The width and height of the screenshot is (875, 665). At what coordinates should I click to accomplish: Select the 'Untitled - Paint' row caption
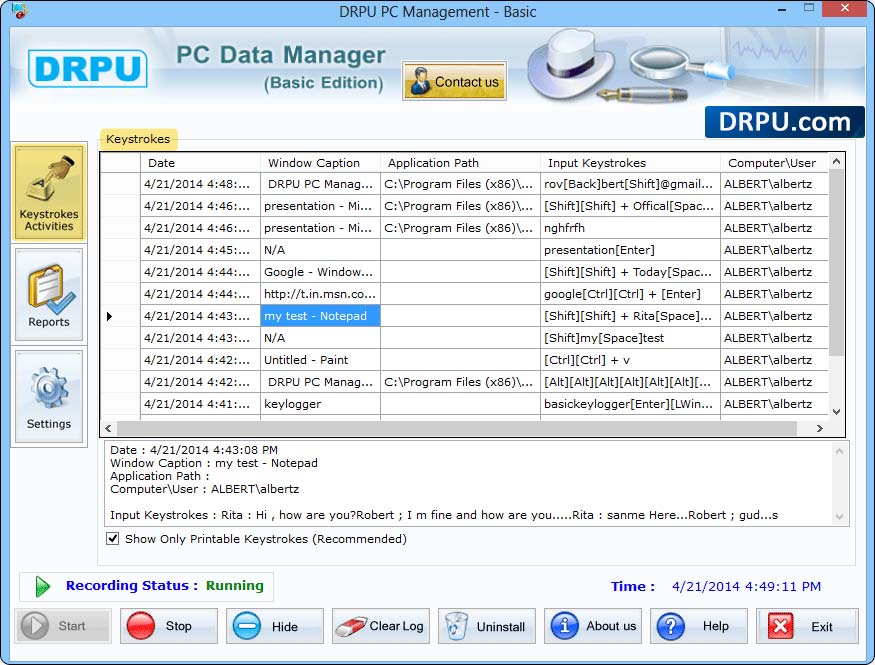click(x=320, y=360)
